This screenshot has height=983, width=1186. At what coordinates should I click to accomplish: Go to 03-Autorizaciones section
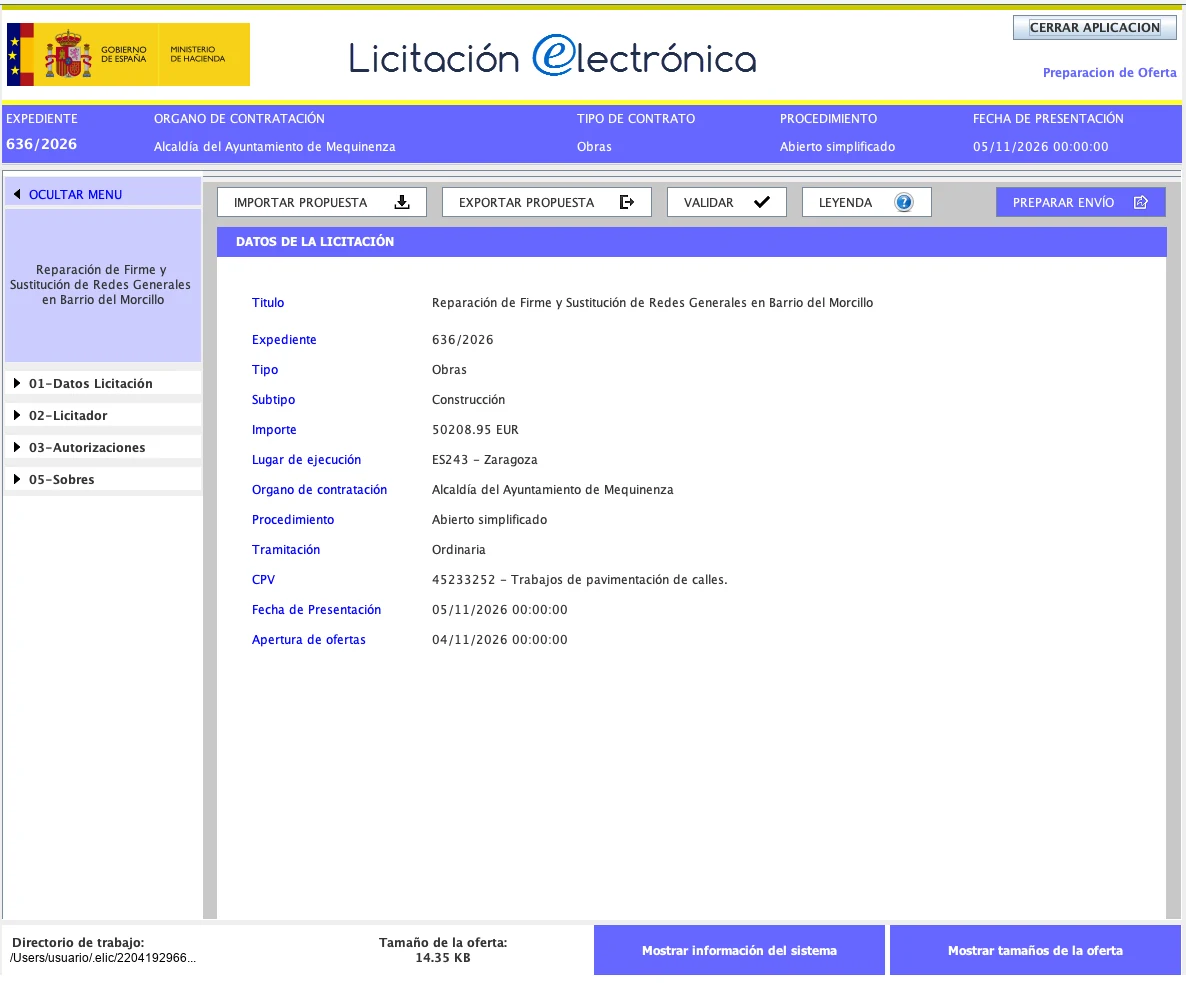(103, 447)
